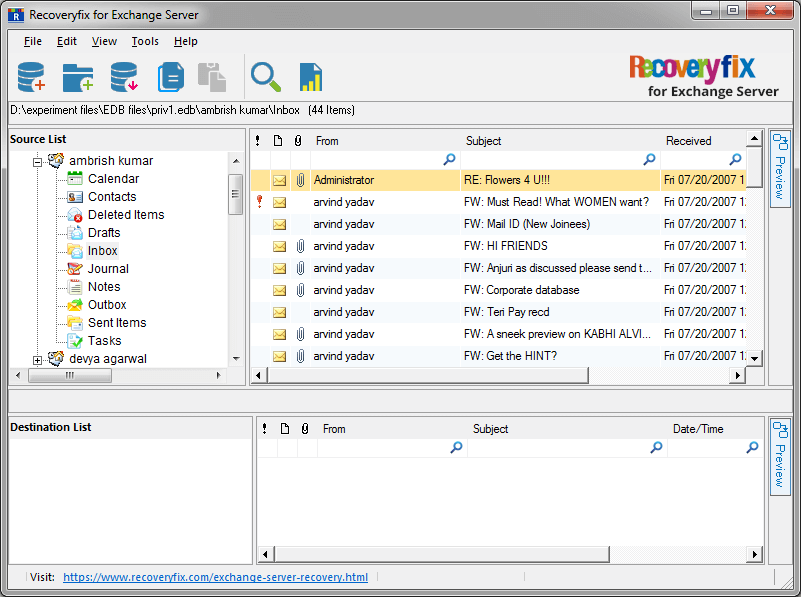Select the Drafts folder
Image resolution: width=801 pixels, height=597 pixels.
(x=104, y=232)
